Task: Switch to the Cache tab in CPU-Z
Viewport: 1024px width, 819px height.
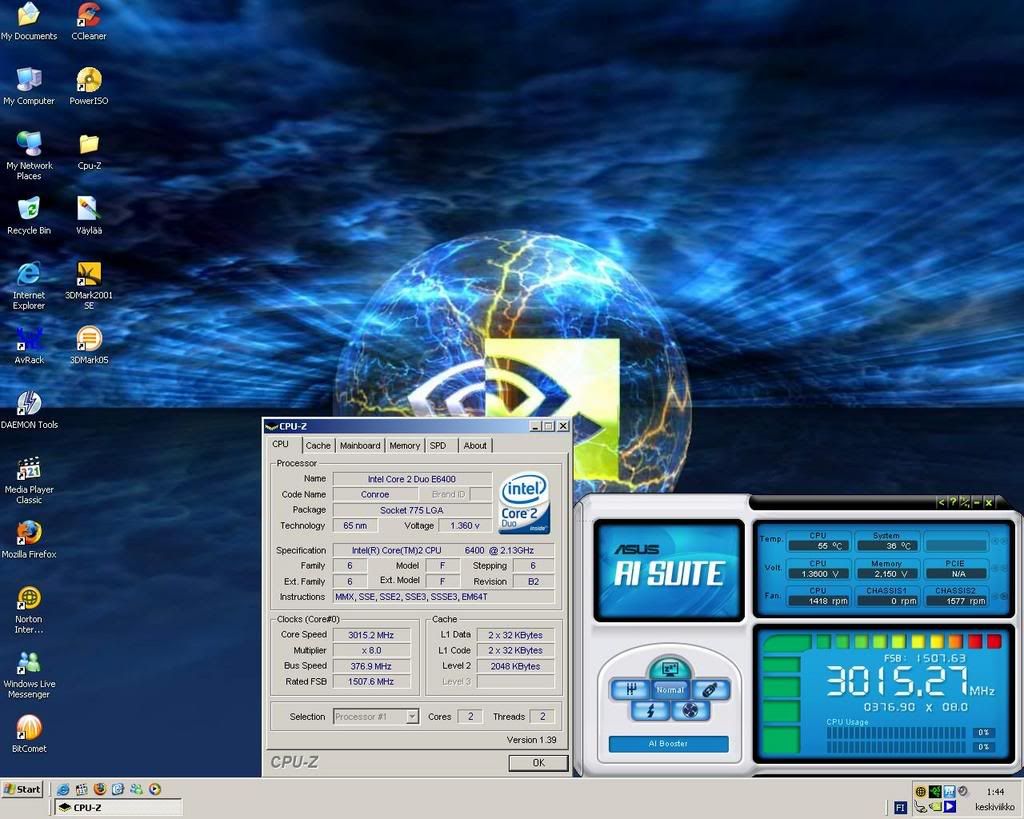Action: 318,446
